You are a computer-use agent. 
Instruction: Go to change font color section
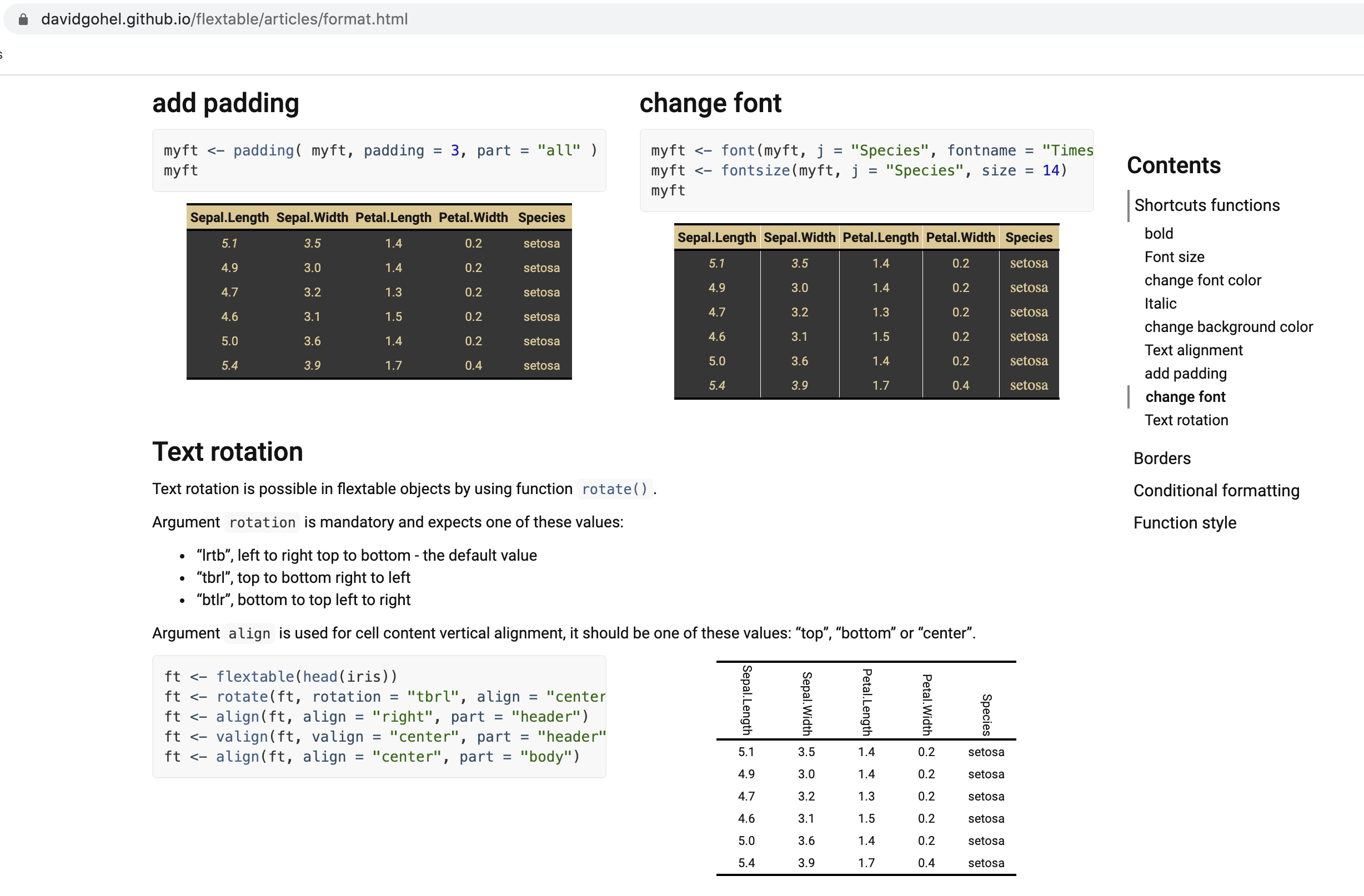coord(1202,280)
